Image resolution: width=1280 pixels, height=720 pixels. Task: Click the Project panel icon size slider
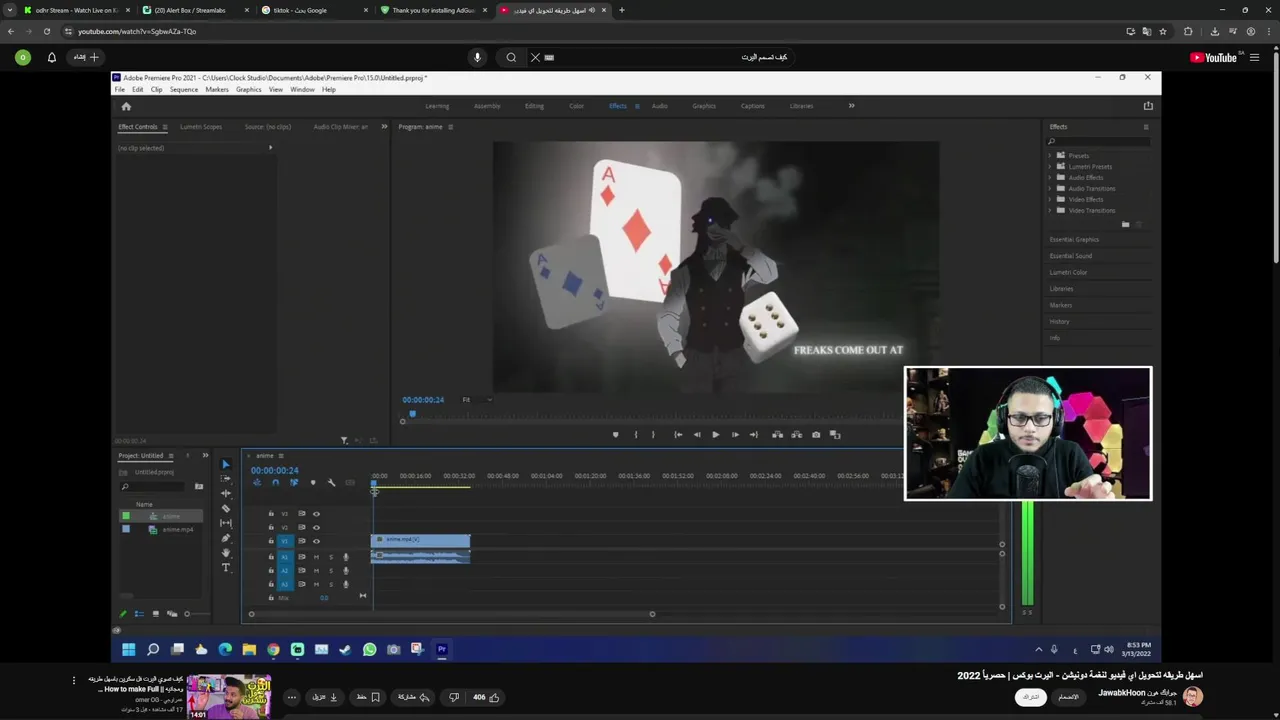pos(187,614)
